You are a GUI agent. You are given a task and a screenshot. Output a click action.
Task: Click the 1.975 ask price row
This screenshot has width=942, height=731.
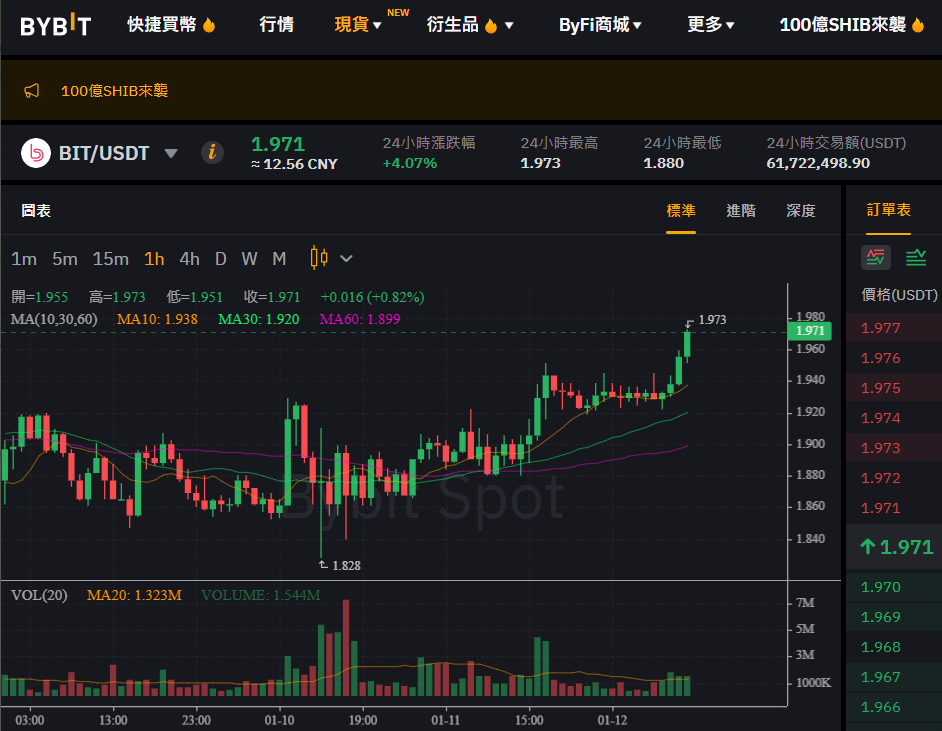tap(894, 388)
